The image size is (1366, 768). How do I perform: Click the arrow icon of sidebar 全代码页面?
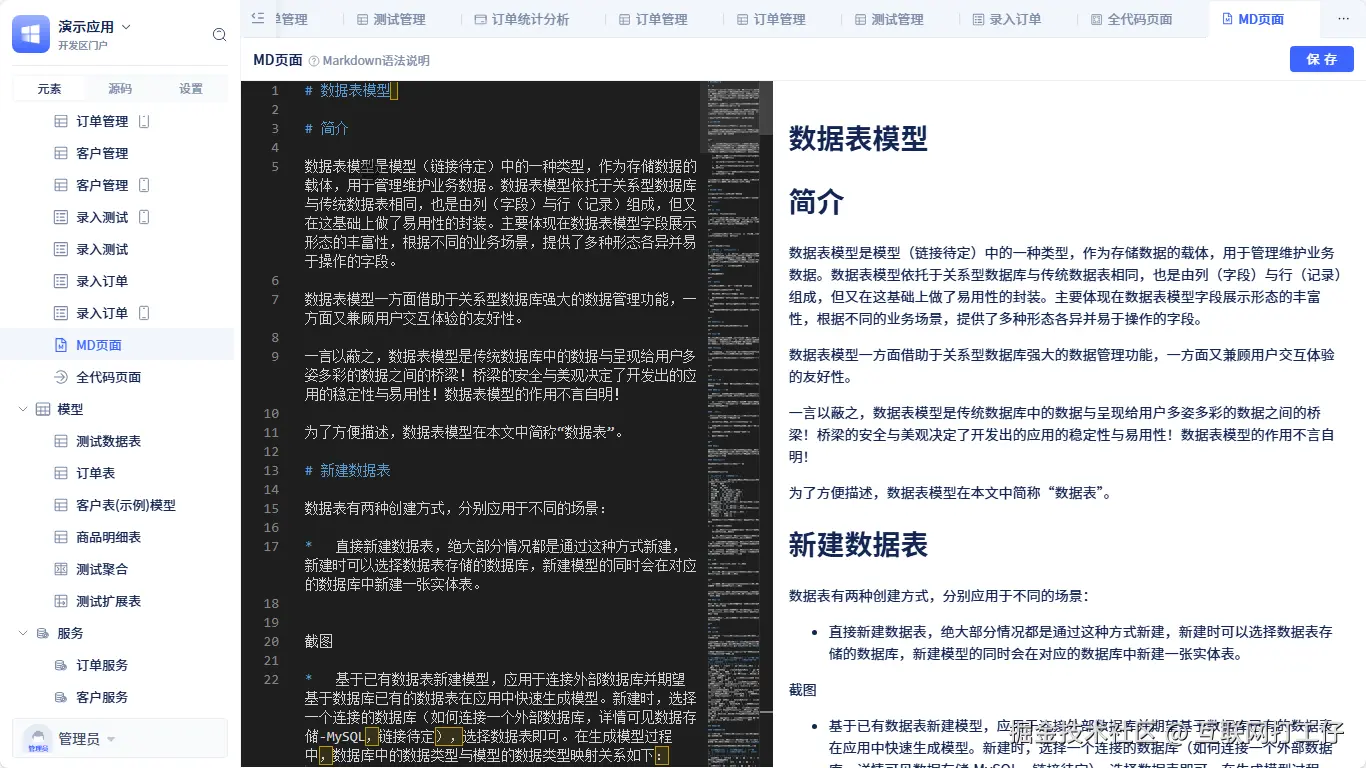point(59,377)
